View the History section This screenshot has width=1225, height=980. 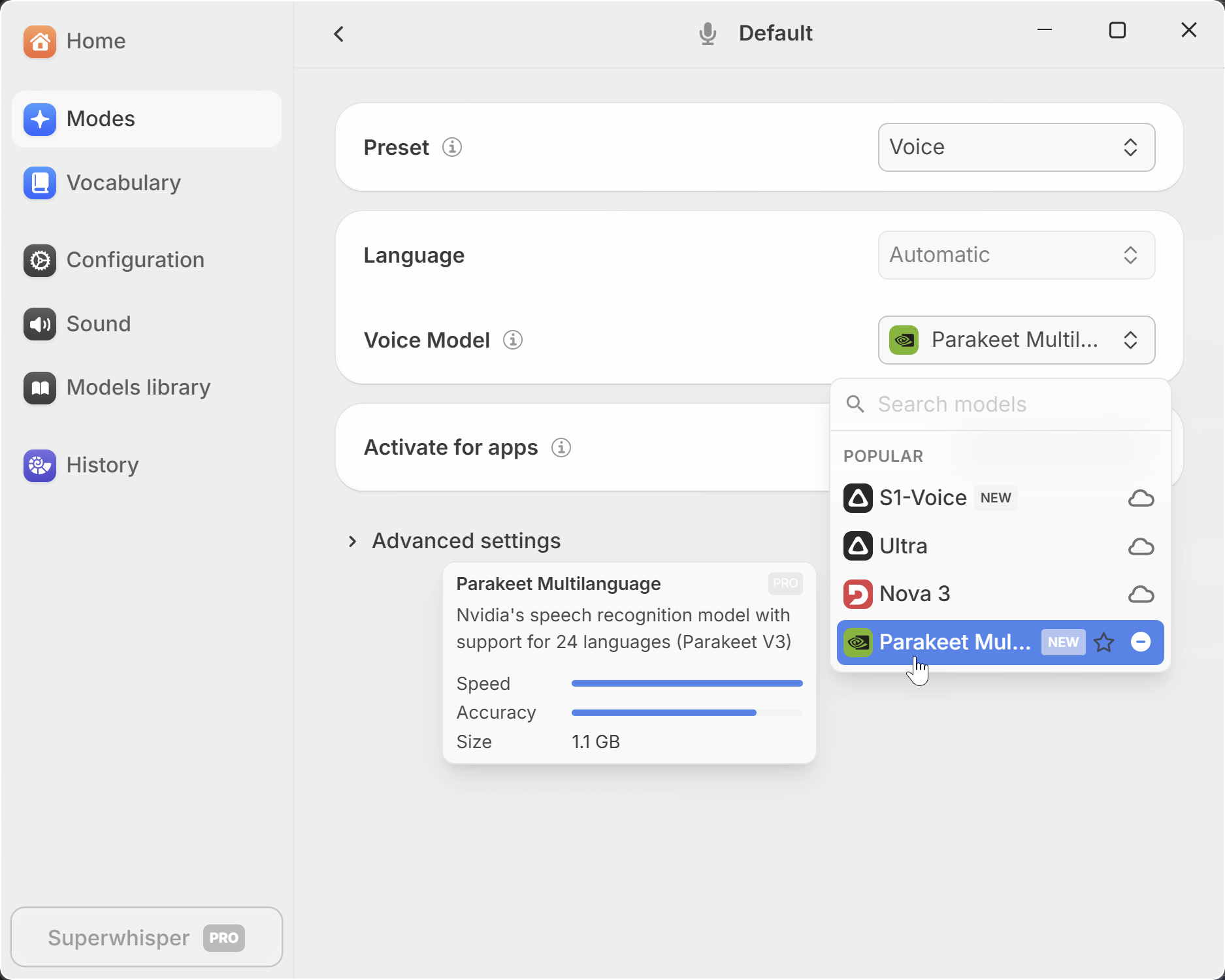(x=146, y=465)
